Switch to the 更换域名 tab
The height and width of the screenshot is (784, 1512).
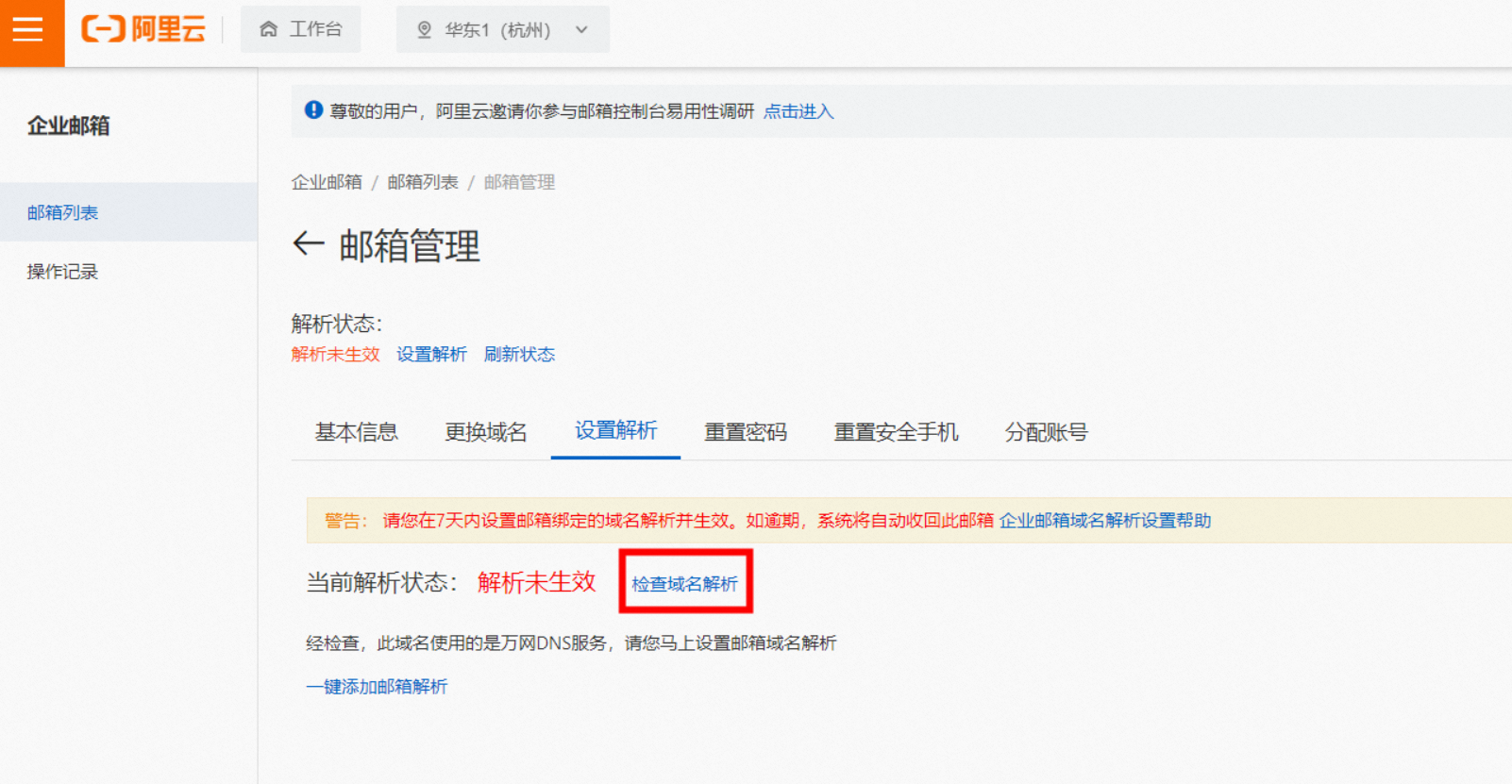pos(486,432)
